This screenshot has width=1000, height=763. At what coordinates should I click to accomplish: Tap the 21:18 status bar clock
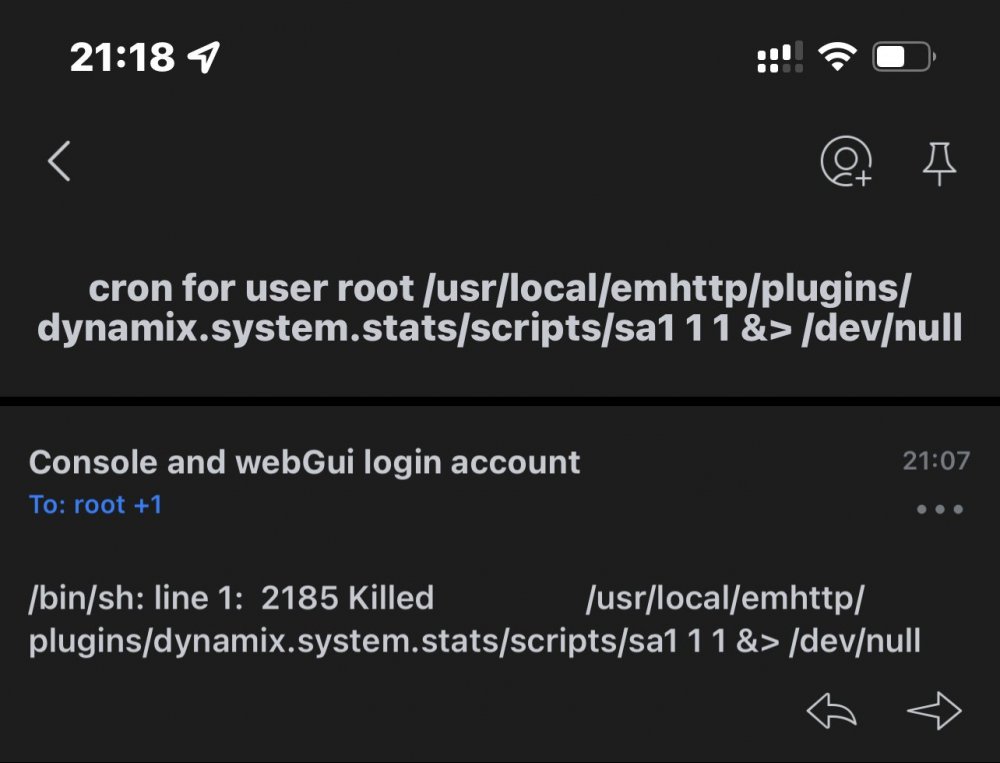[122, 57]
